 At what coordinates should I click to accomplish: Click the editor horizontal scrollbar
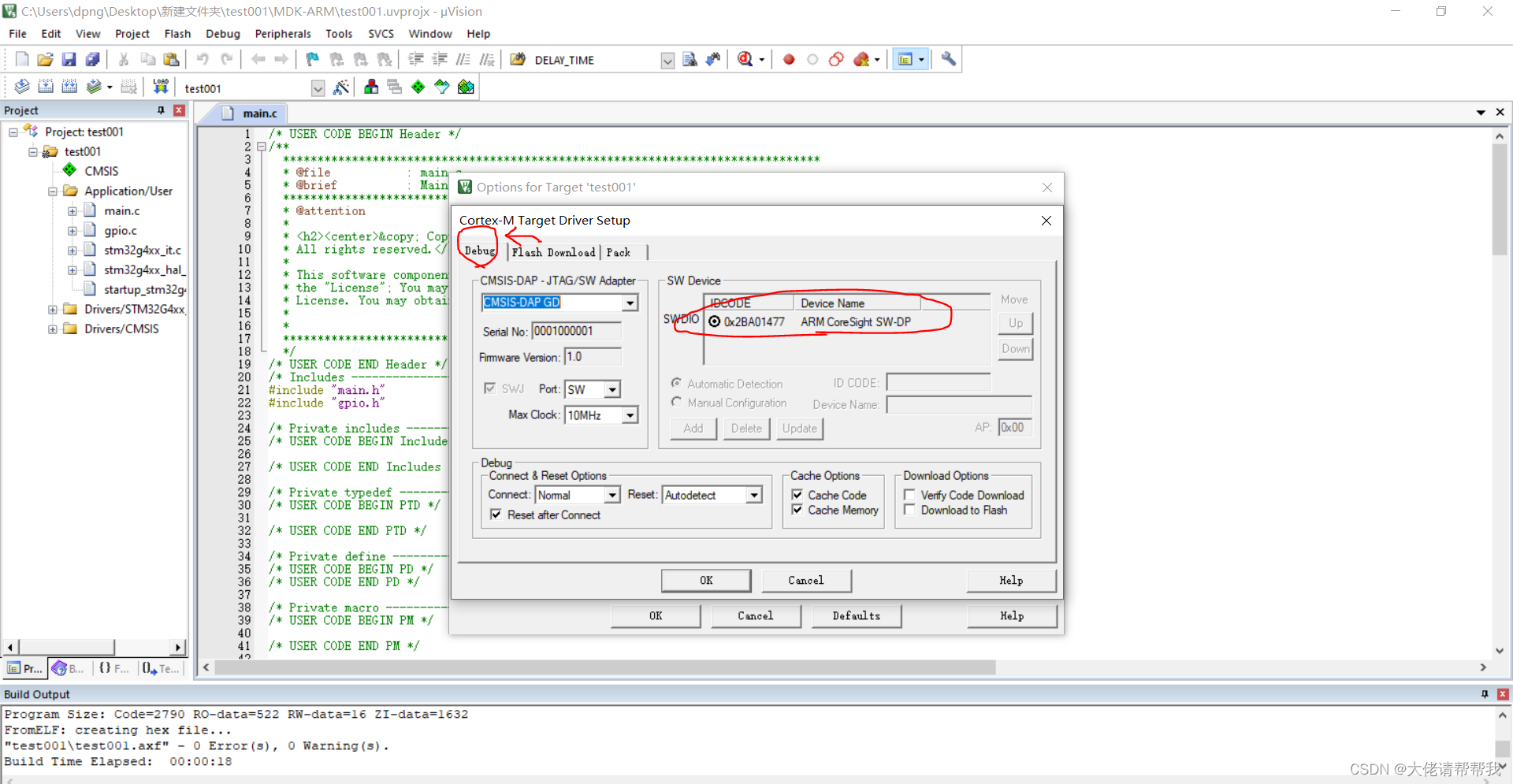(x=846, y=667)
